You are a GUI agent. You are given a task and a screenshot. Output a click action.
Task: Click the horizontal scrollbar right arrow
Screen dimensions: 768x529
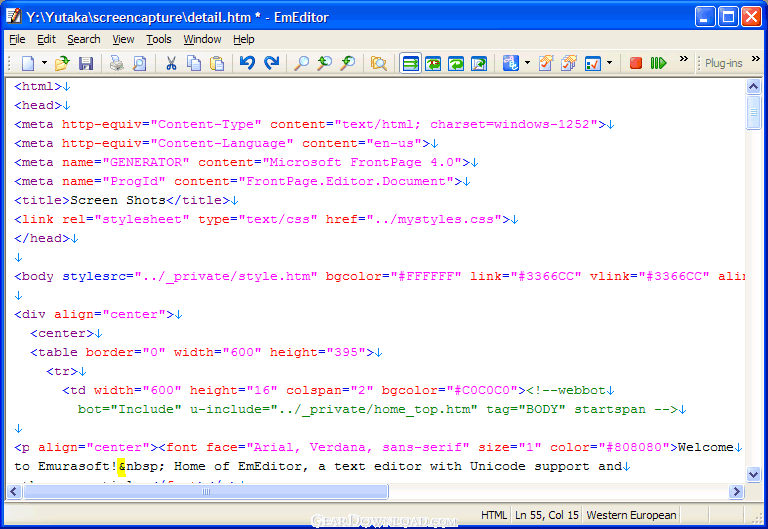pos(736,491)
